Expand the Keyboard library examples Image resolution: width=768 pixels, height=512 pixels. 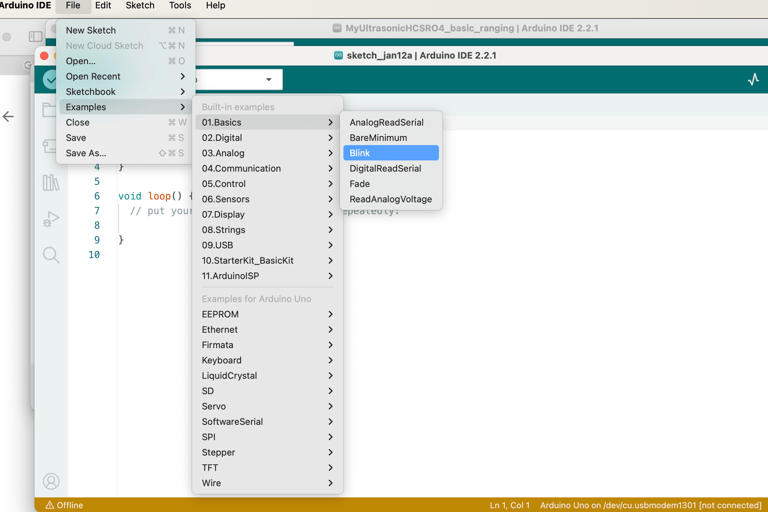coord(267,360)
